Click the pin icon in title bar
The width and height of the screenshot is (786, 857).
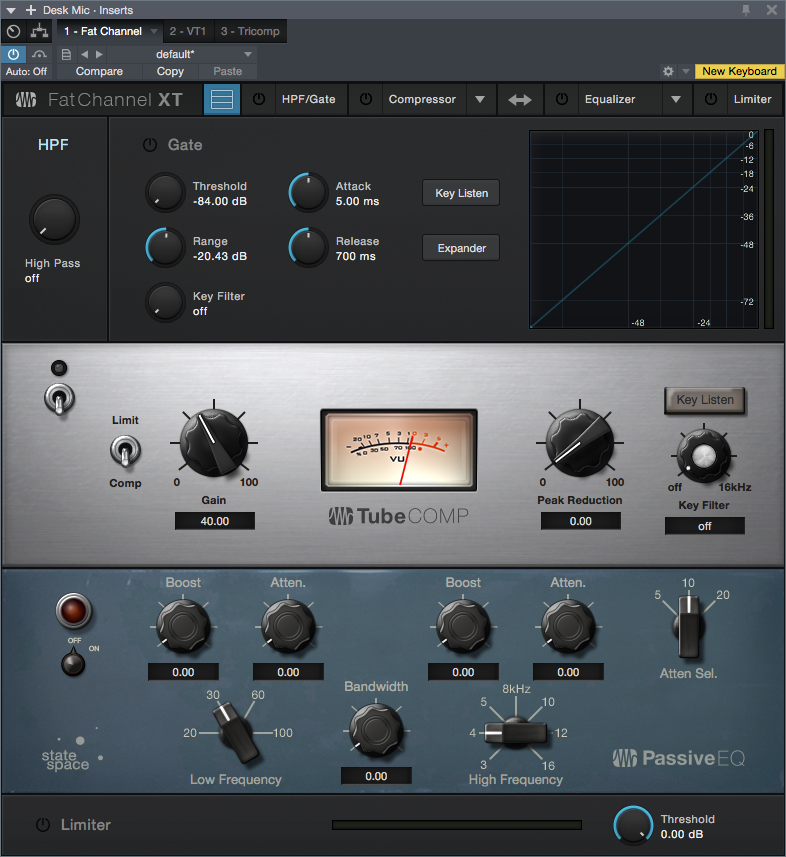[x=746, y=9]
